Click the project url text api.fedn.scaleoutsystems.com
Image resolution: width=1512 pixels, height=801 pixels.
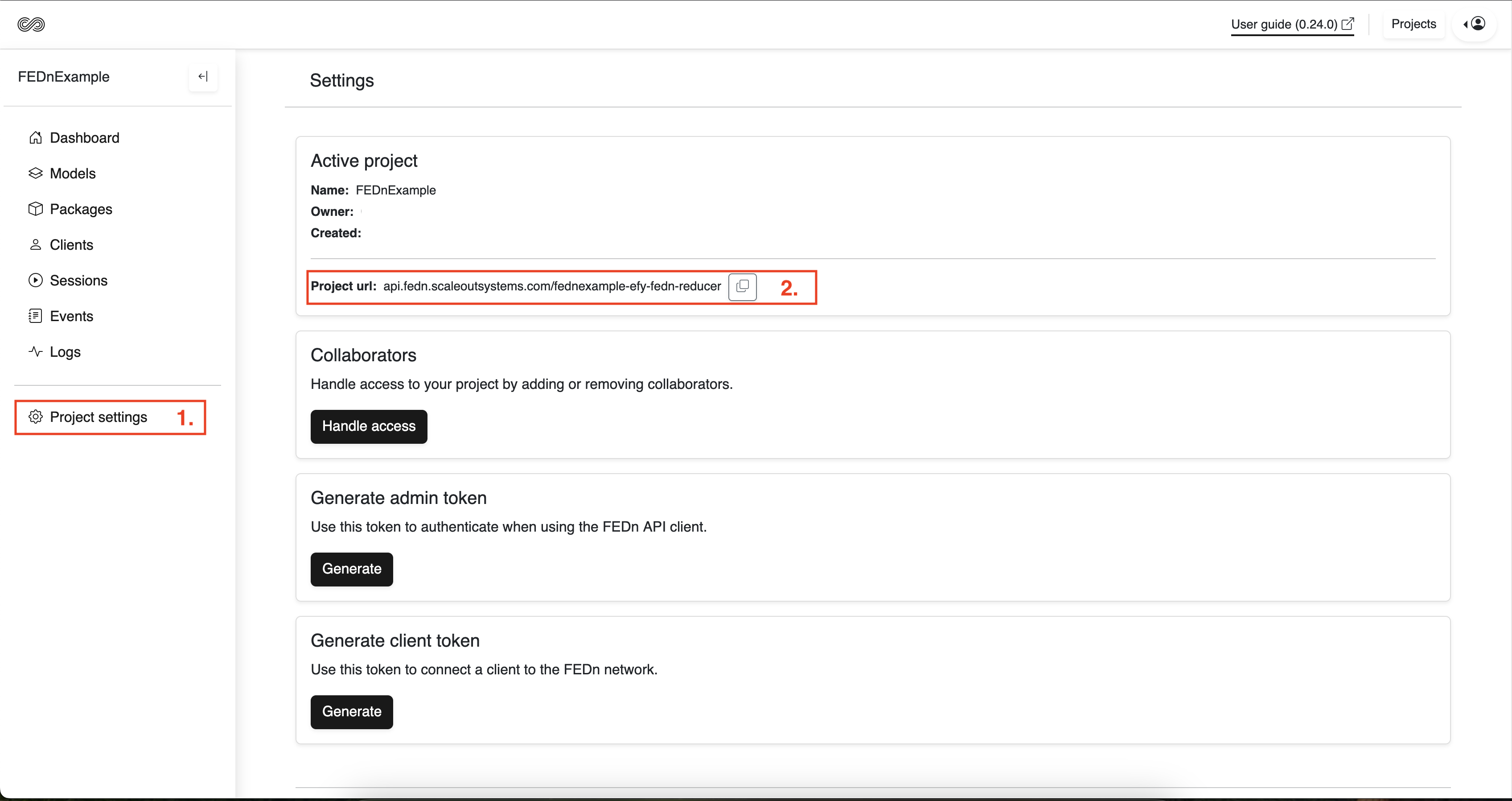coord(552,286)
